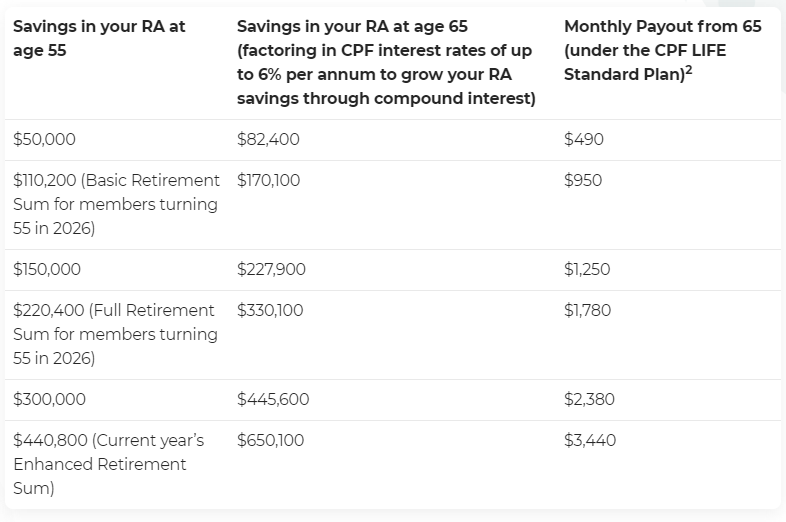Click the $440,800 Enhanced Retirement Sum cell
This screenshot has height=522, width=786.
[x=108, y=464]
